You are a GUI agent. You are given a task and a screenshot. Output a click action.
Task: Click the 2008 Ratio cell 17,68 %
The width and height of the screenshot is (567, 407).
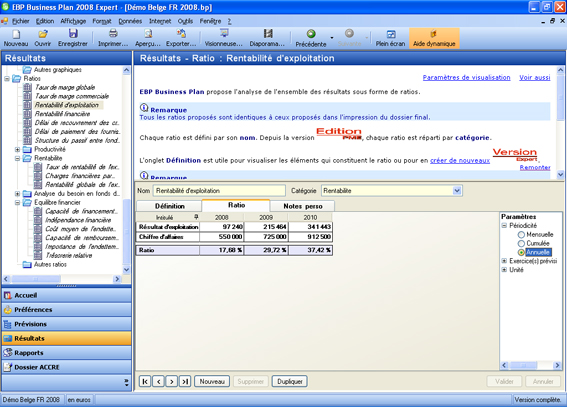click(222, 250)
